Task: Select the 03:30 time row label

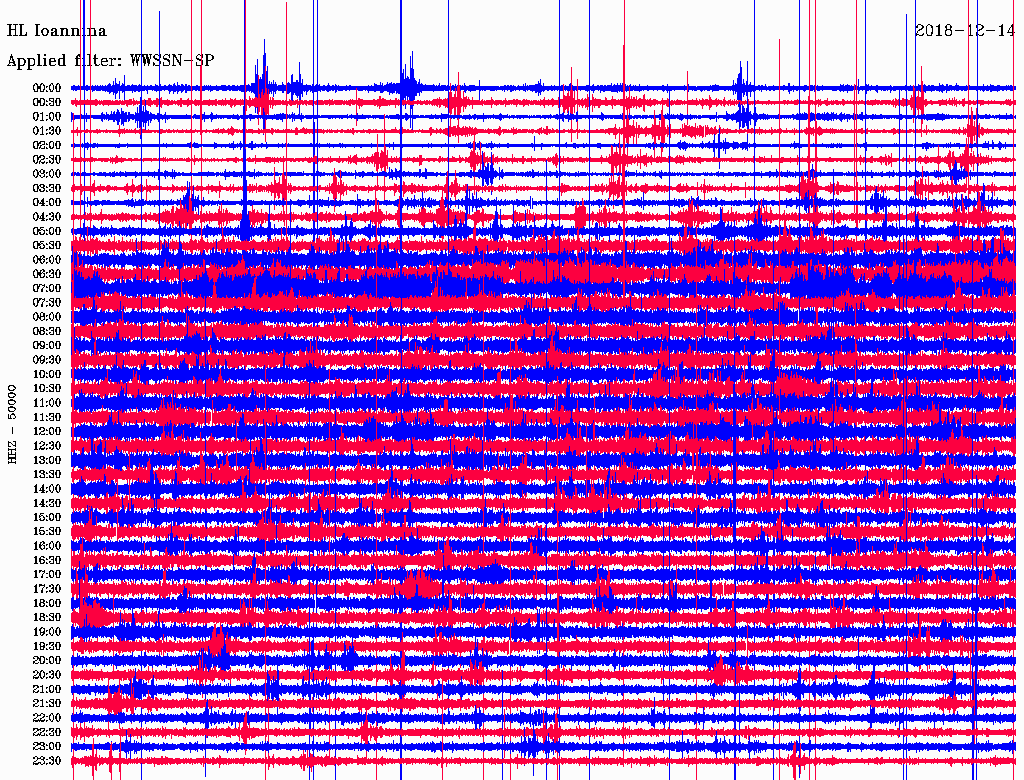Action: coord(47,188)
